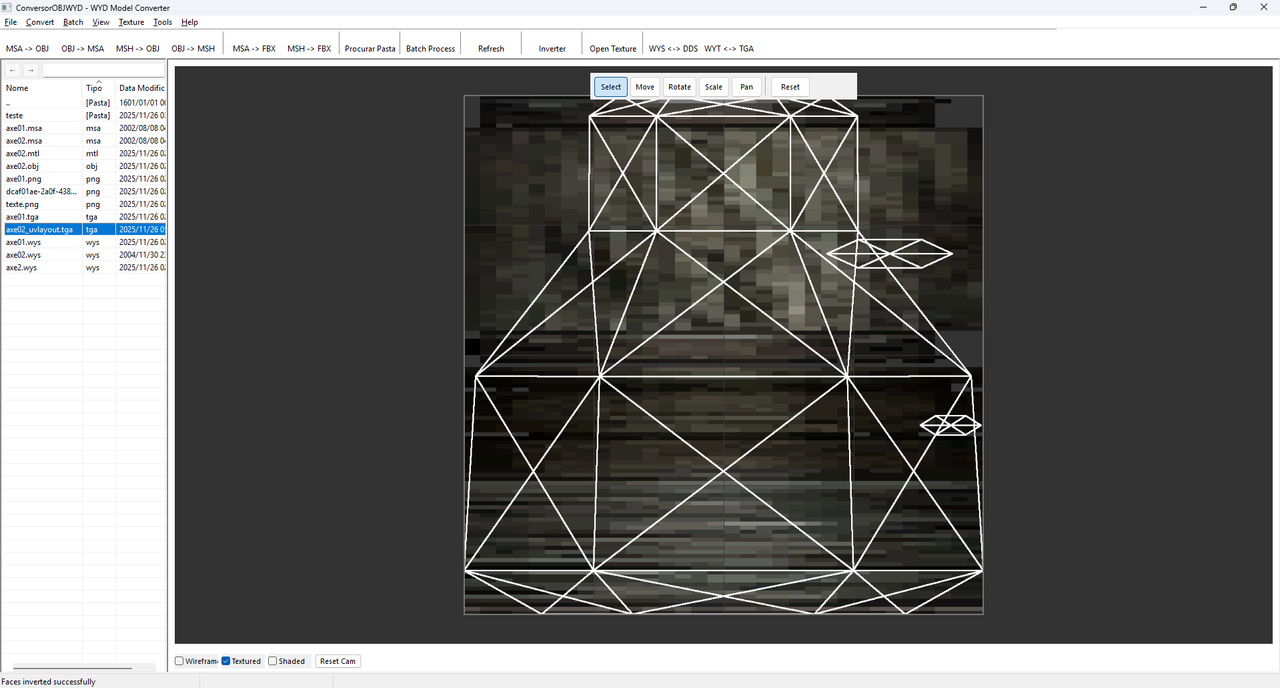Open the File menu
1280x688 pixels.
[10, 22]
